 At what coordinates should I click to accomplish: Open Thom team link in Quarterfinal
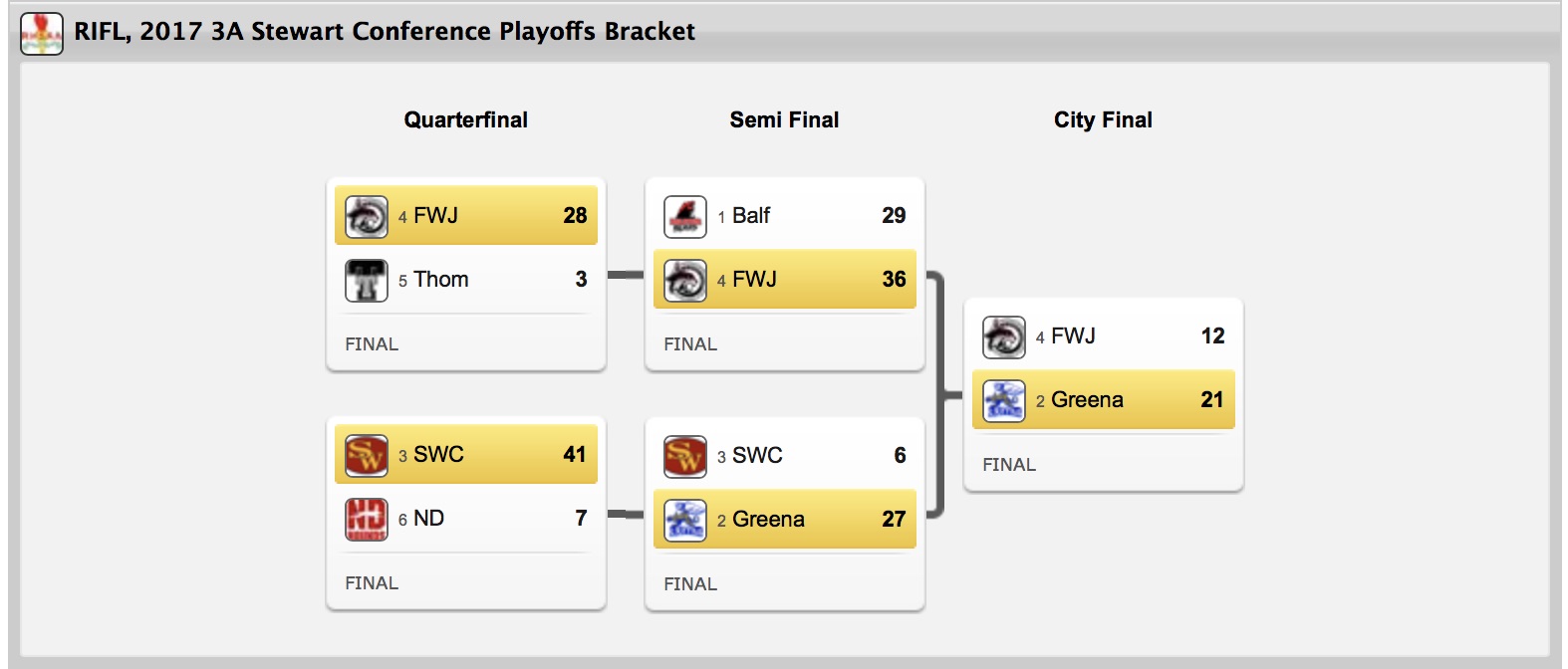tap(440, 280)
